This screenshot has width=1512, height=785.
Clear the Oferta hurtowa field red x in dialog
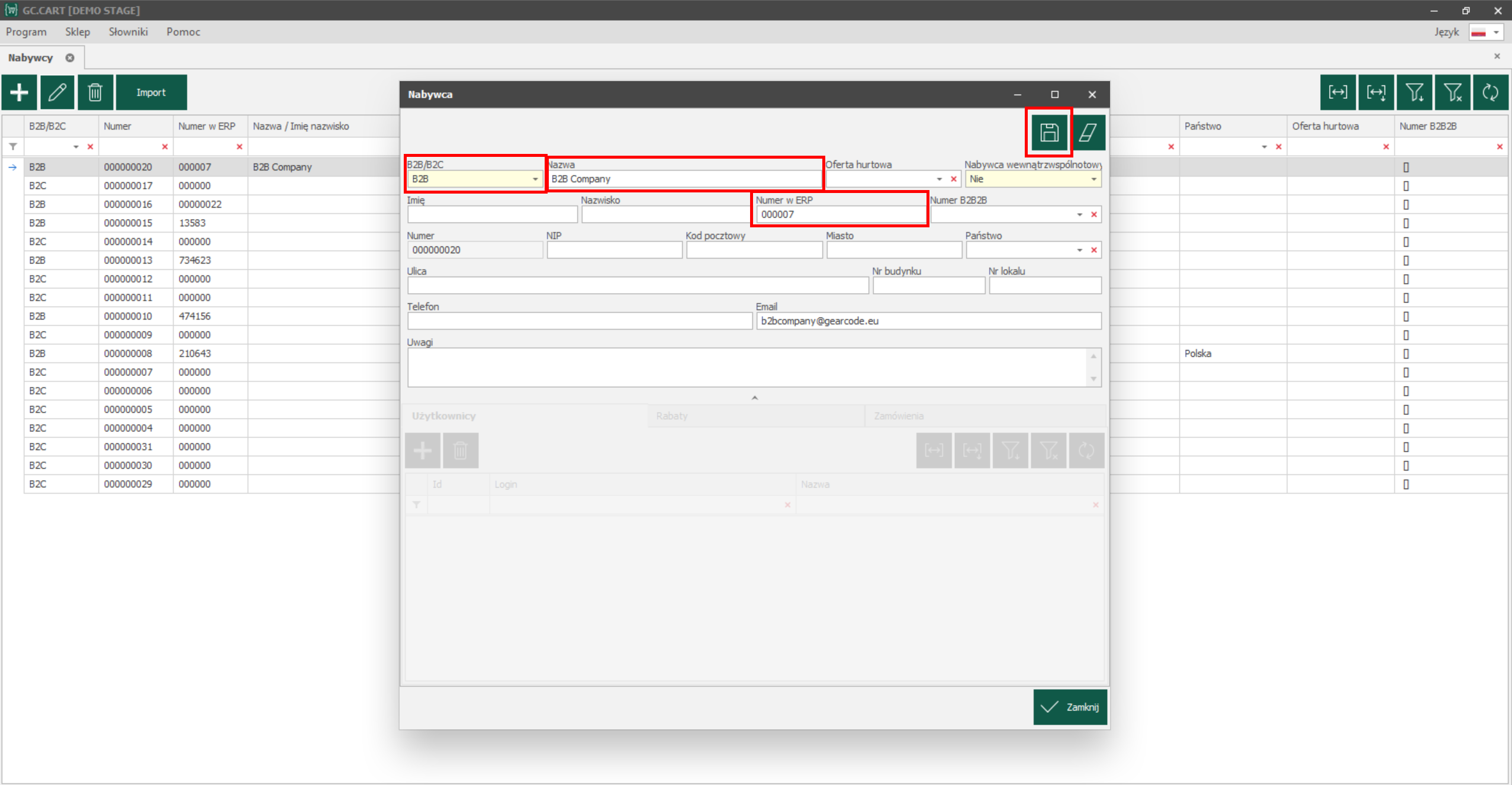[954, 179]
